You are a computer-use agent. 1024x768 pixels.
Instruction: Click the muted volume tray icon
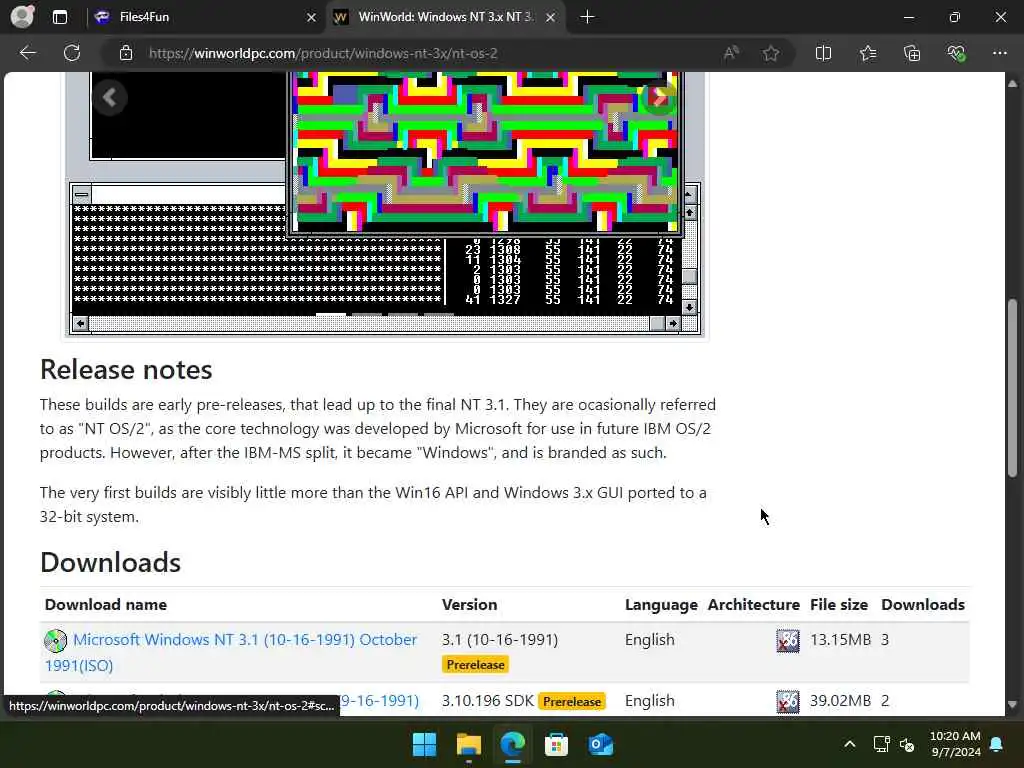(907, 744)
